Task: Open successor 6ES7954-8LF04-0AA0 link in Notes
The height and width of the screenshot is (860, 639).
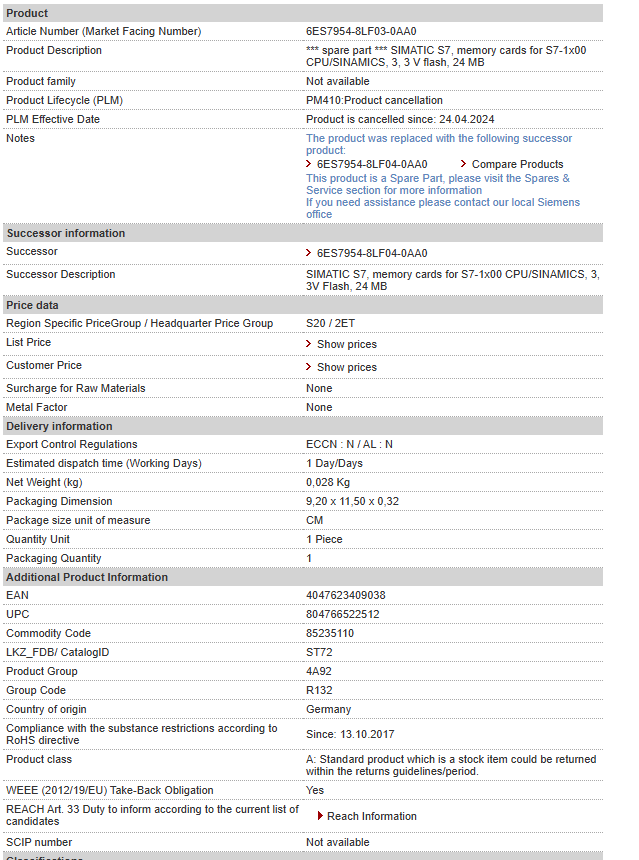Action: coord(371,164)
